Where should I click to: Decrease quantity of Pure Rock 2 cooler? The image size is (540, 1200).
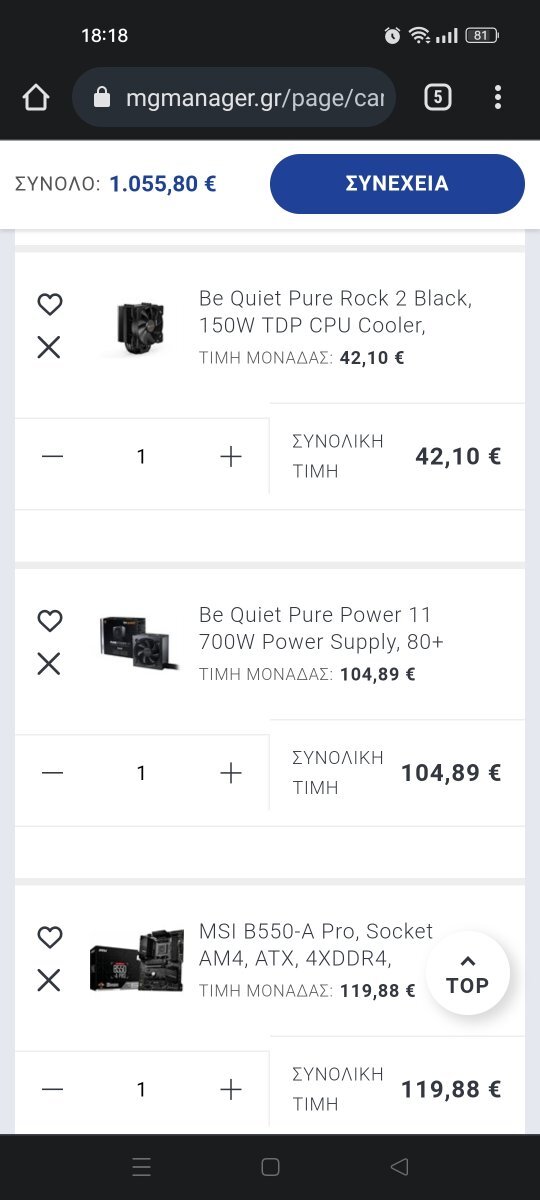click(53, 457)
